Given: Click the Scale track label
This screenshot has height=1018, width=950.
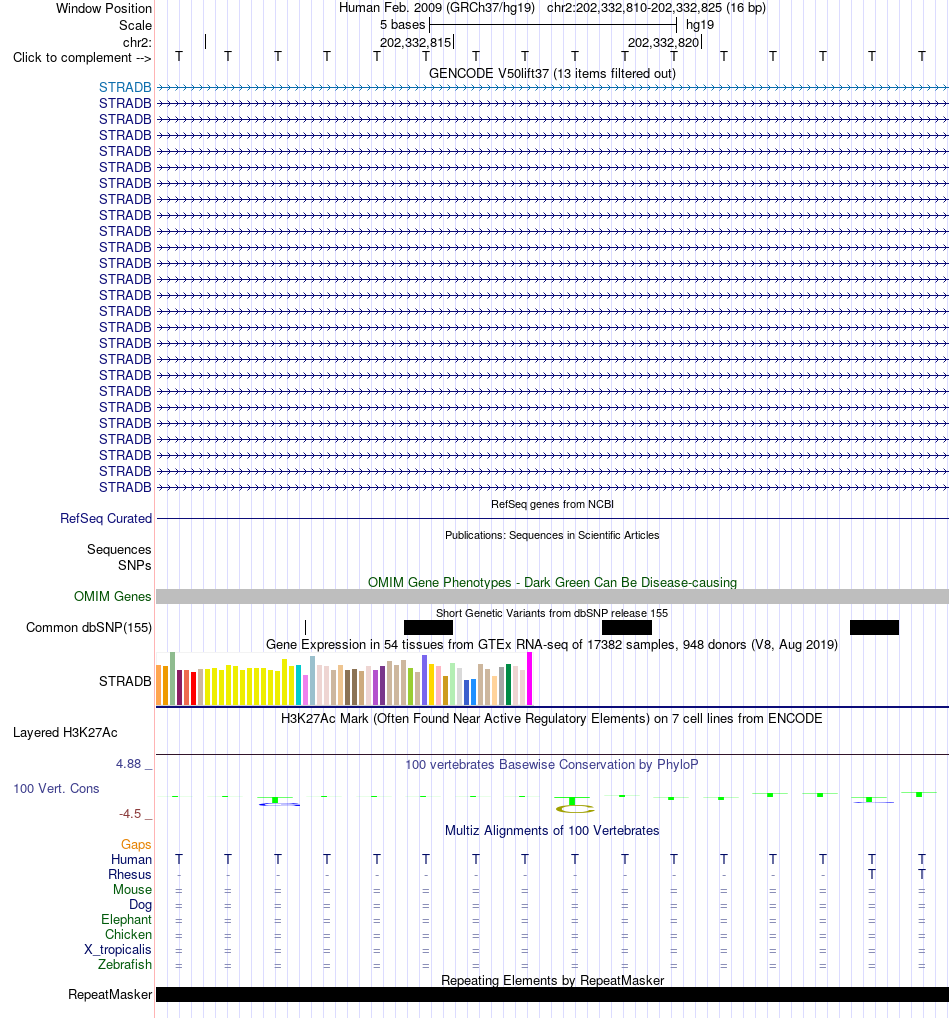Looking at the screenshot, I should click(x=135, y=25).
